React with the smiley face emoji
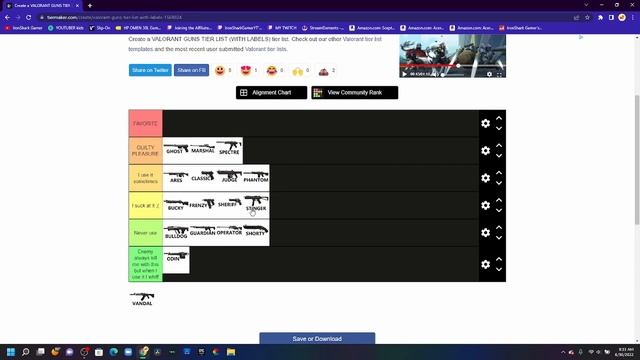Screen dimensions: 640x360 220,71
